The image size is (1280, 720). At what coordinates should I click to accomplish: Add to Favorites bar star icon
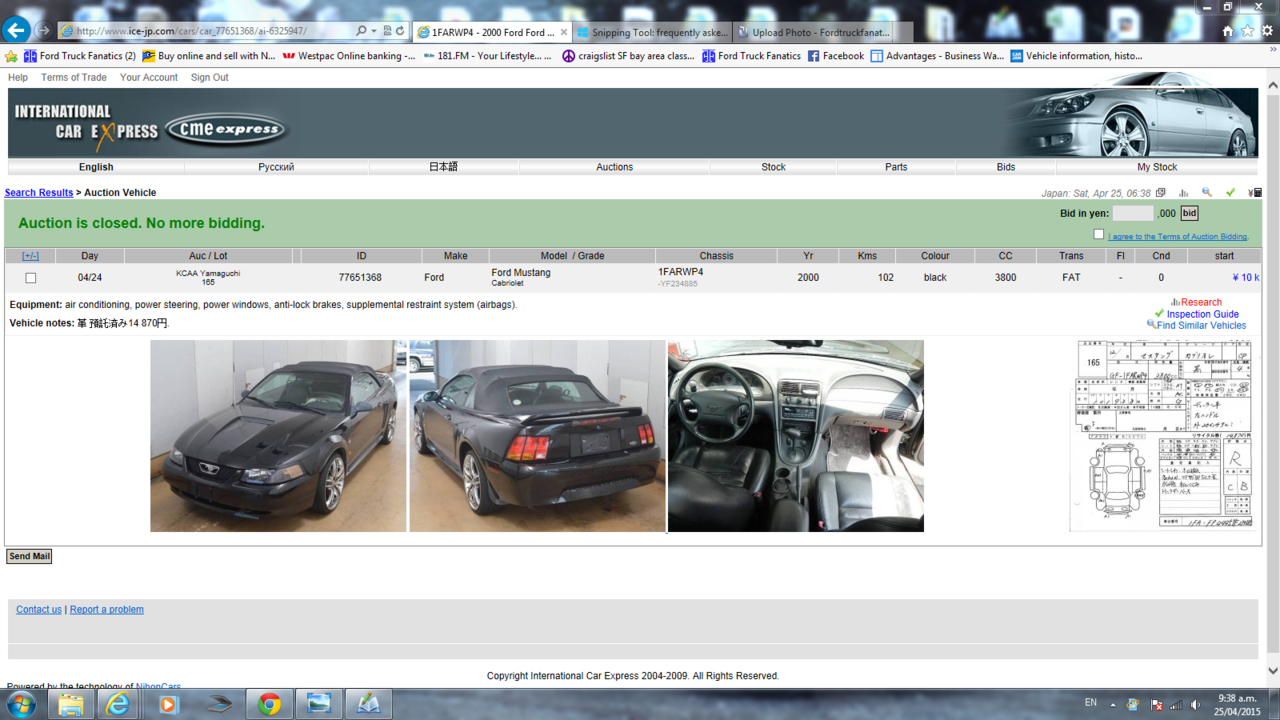click(x=12, y=56)
